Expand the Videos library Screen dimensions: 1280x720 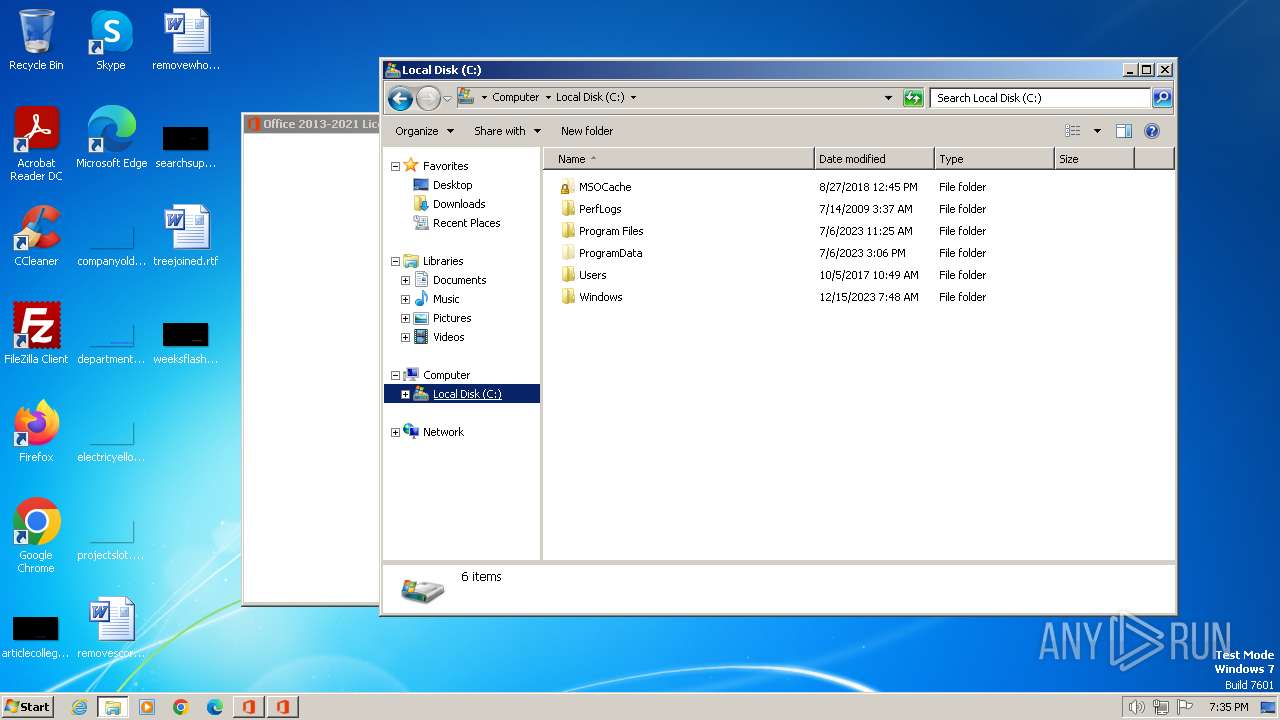point(405,337)
